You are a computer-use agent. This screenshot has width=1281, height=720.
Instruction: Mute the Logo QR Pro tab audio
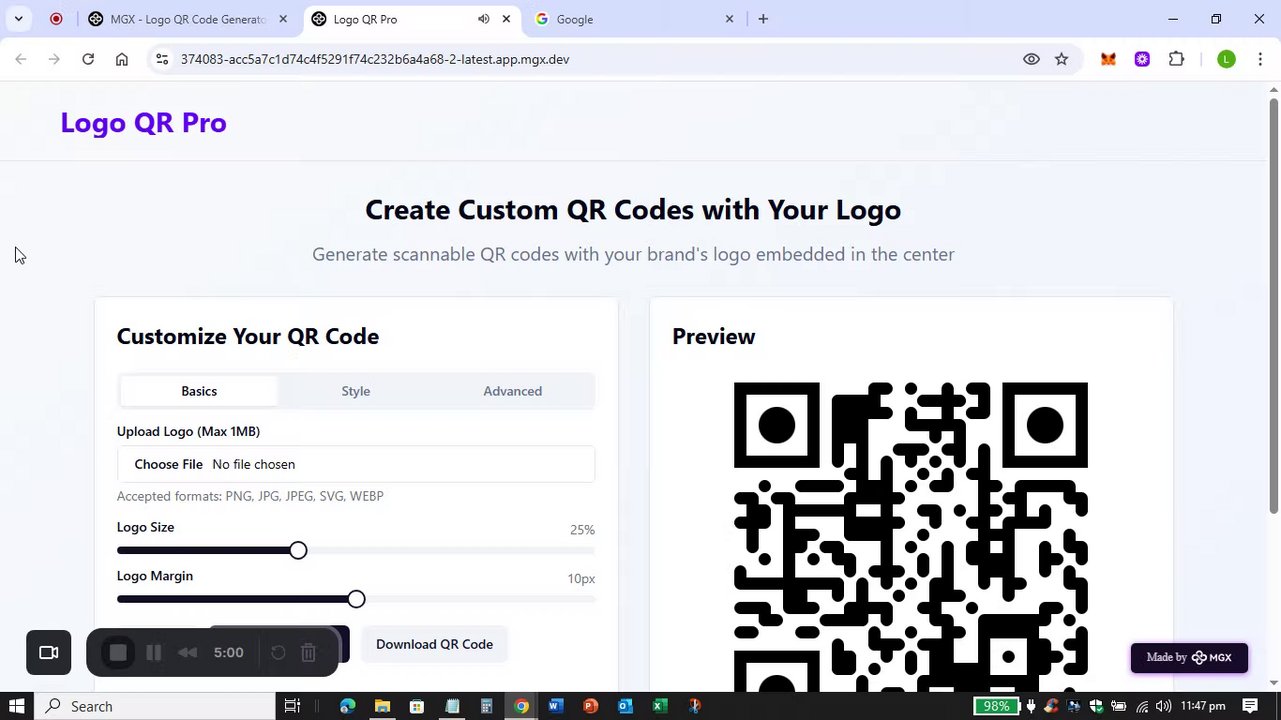[x=484, y=18]
